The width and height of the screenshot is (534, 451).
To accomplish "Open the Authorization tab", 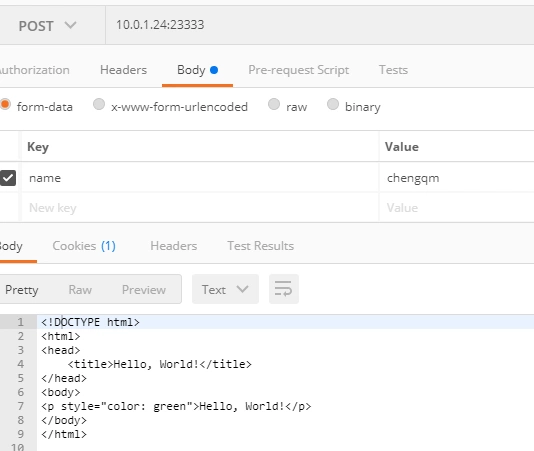I will (34, 70).
